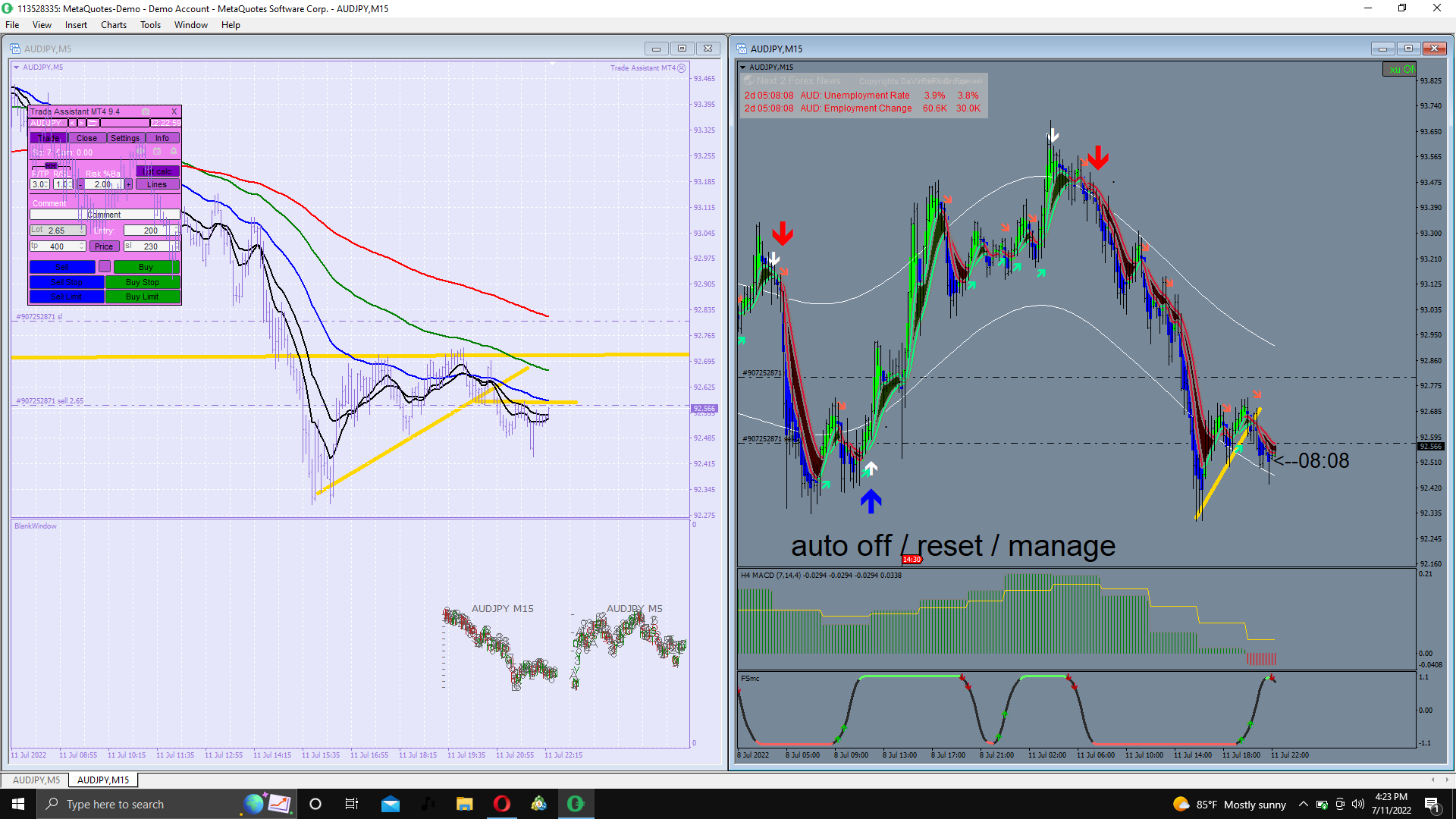
Task: Click the eye visibility icon in Trade Assistant
Action: (x=140, y=151)
